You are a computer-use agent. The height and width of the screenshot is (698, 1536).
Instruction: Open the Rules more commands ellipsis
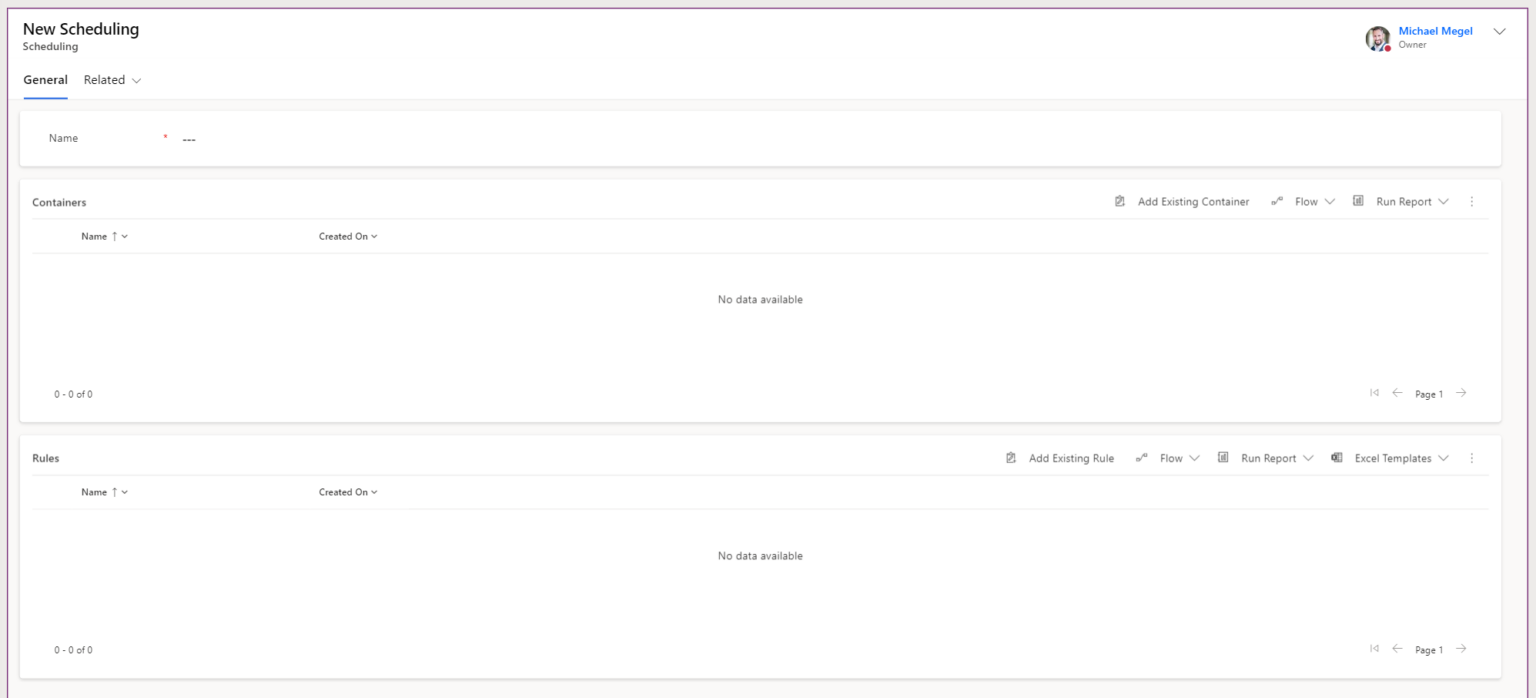(1471, 458)
